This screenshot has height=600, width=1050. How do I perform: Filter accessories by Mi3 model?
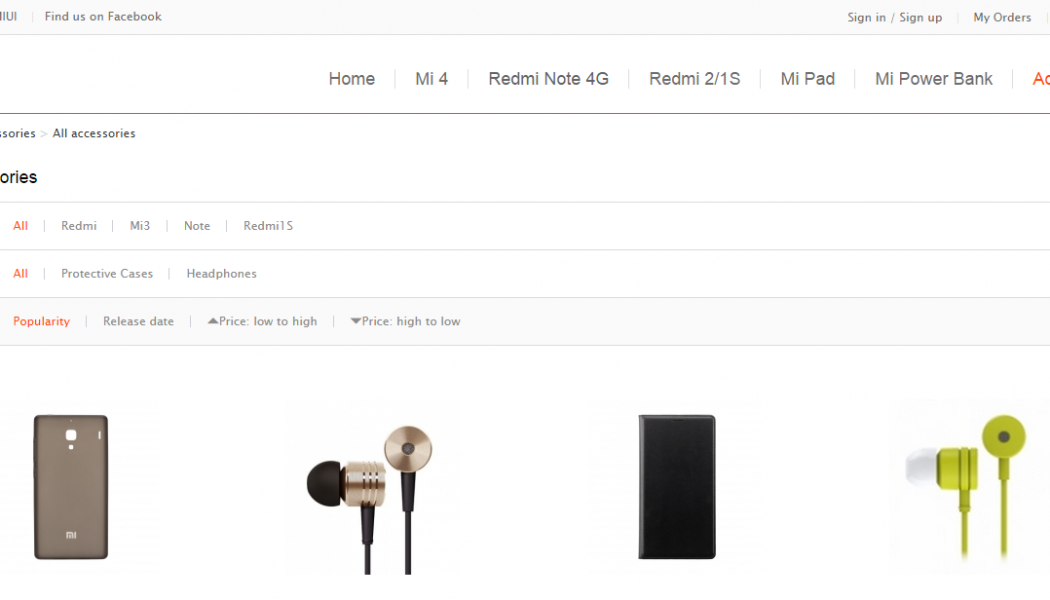[x=140, y=226]
